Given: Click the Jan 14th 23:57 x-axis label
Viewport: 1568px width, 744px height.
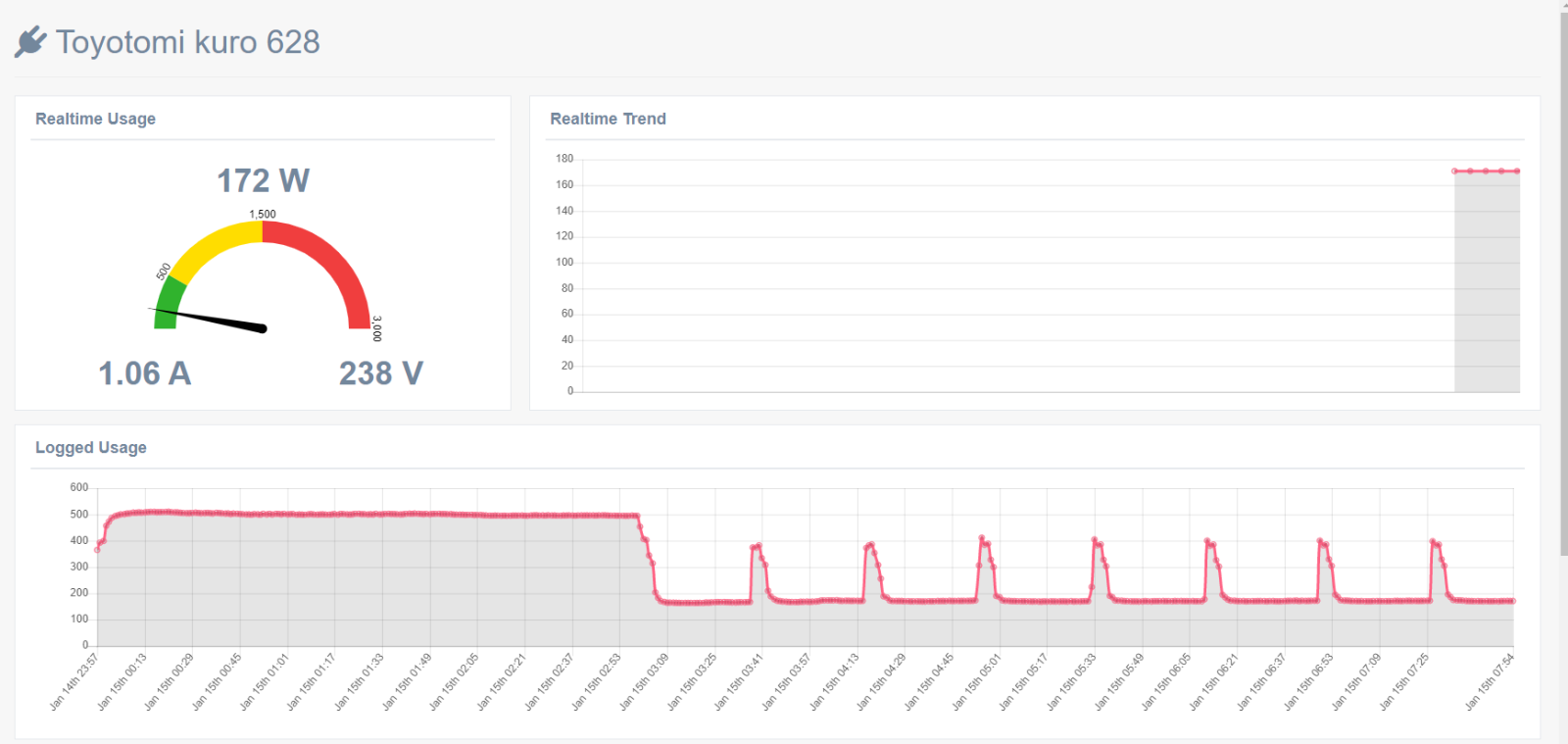Looking at the screenshot, I should pyautogui.click(x=75, y=681).
